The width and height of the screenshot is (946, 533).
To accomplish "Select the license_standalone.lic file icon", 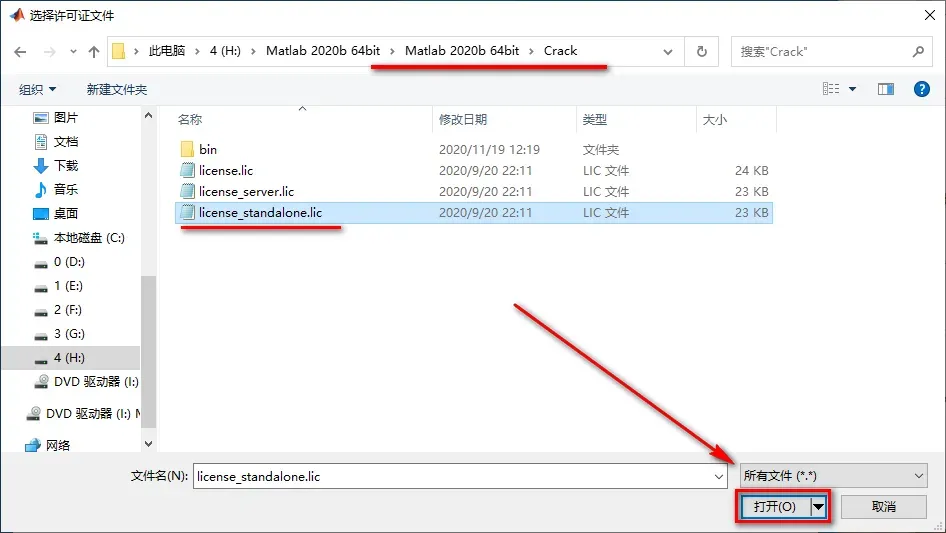I will 188,212.
